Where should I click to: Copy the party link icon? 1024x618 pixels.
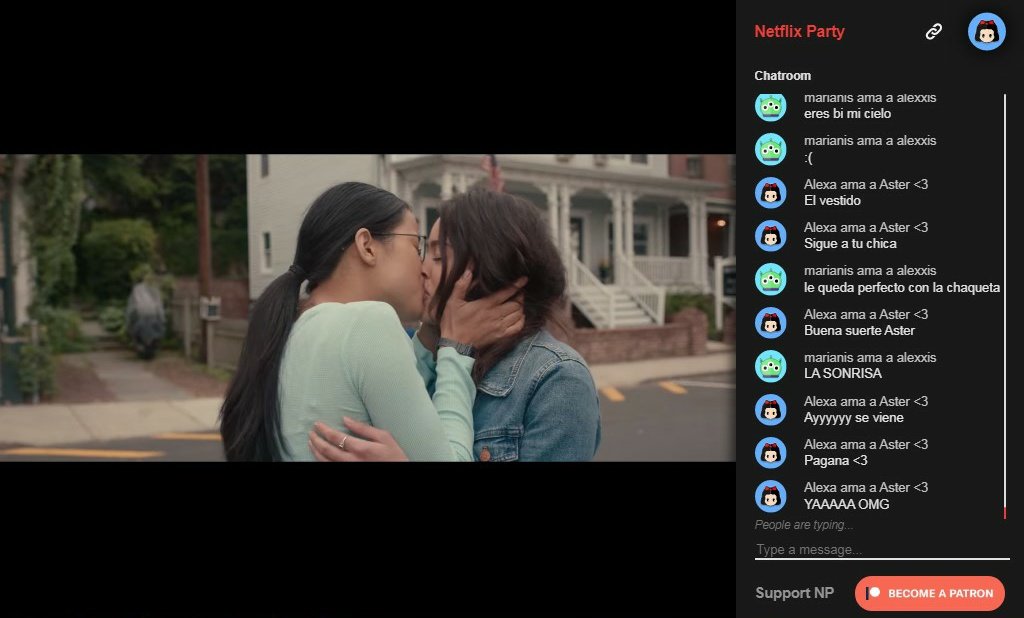(x=934, y=31)
